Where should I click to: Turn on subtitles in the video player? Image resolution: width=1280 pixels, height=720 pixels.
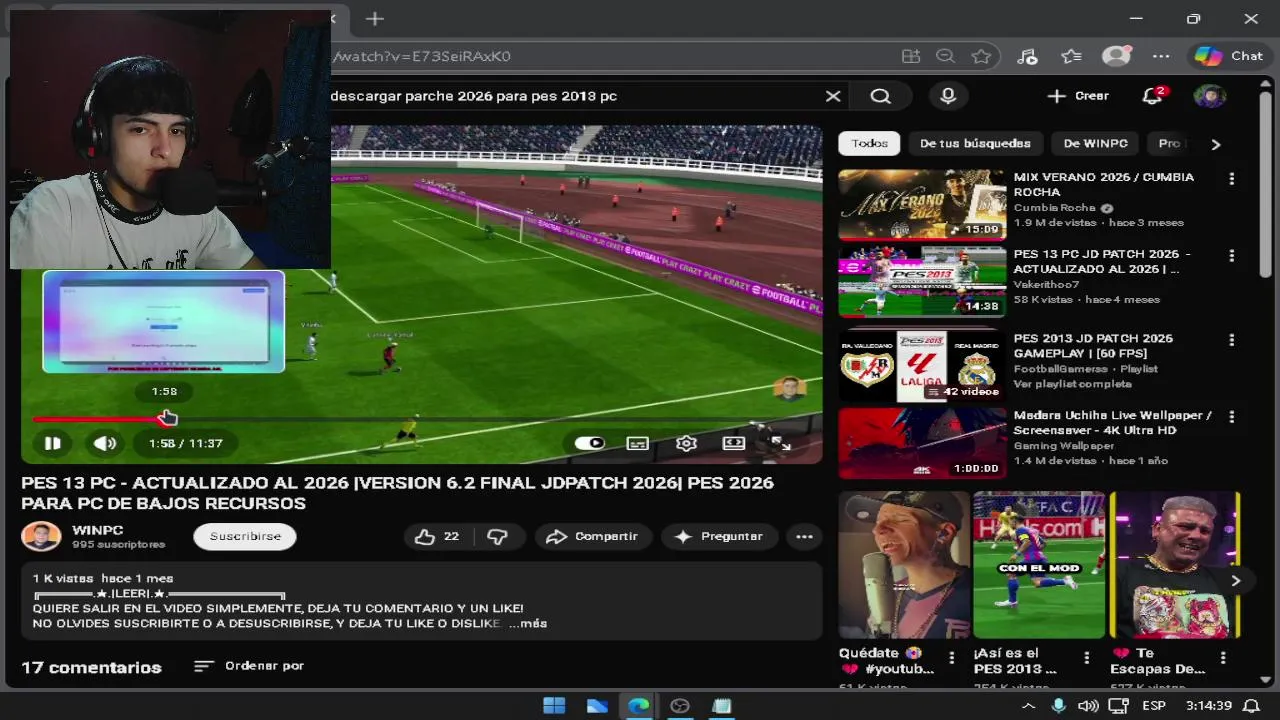click(x=637, y=443)
